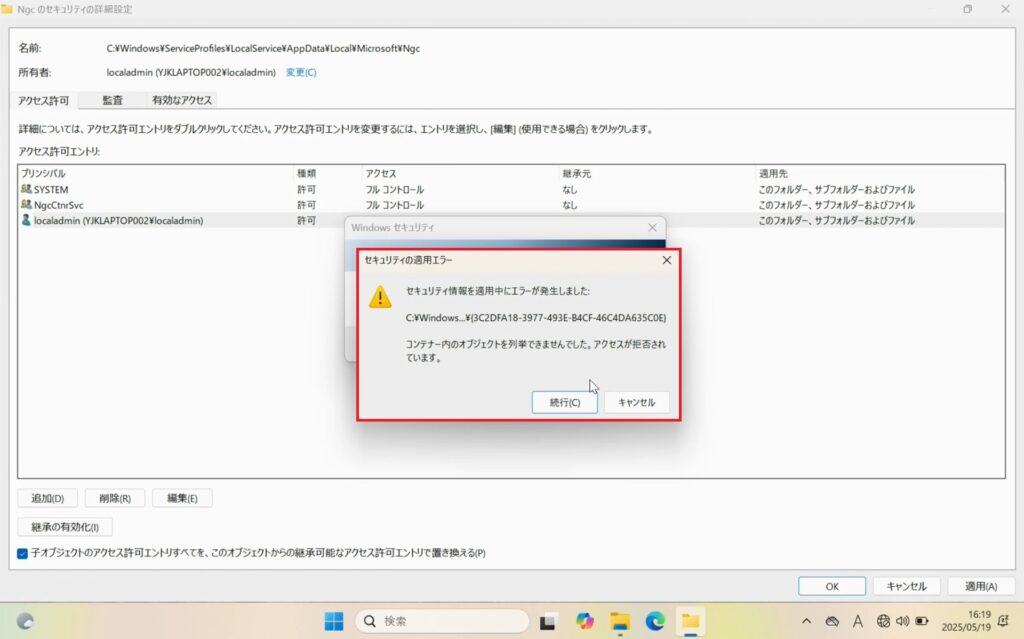This screenshot has width=1024, height=639.
Task: Click the yellow warning icon in error dialog
Action: (380, 297)
